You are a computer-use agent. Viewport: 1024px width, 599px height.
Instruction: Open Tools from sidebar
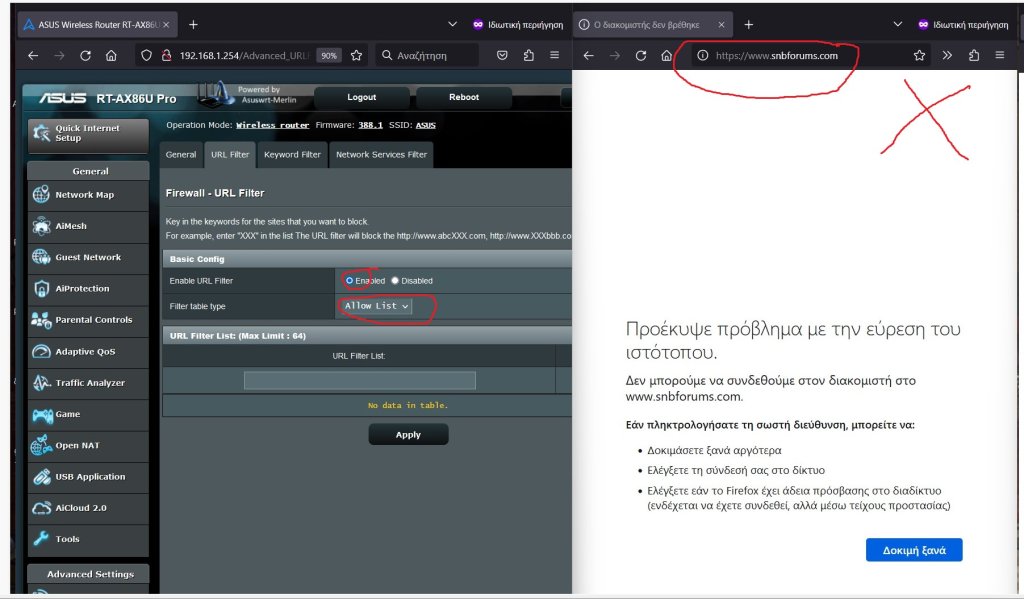click(88, 540)
